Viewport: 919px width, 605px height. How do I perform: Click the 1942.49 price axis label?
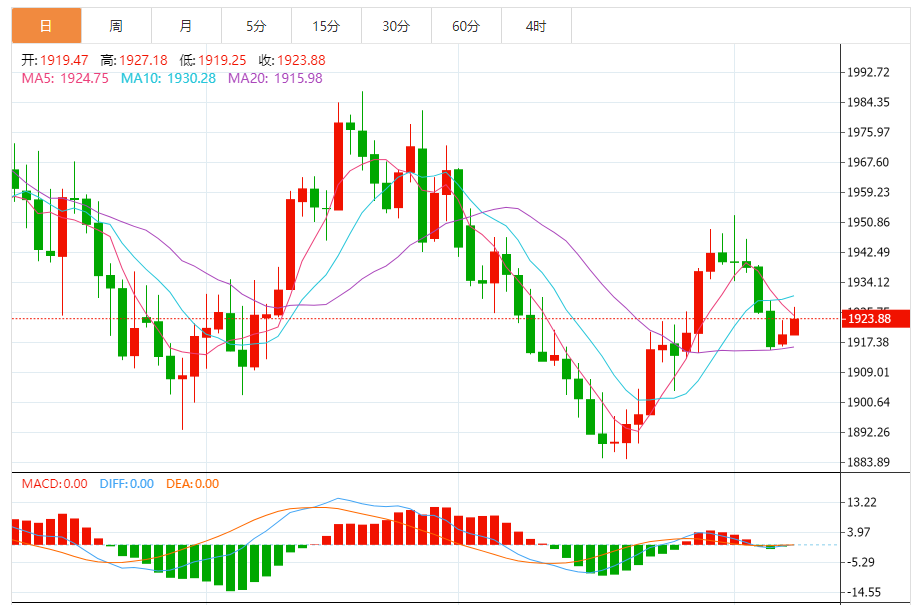(x=868, y=252)
